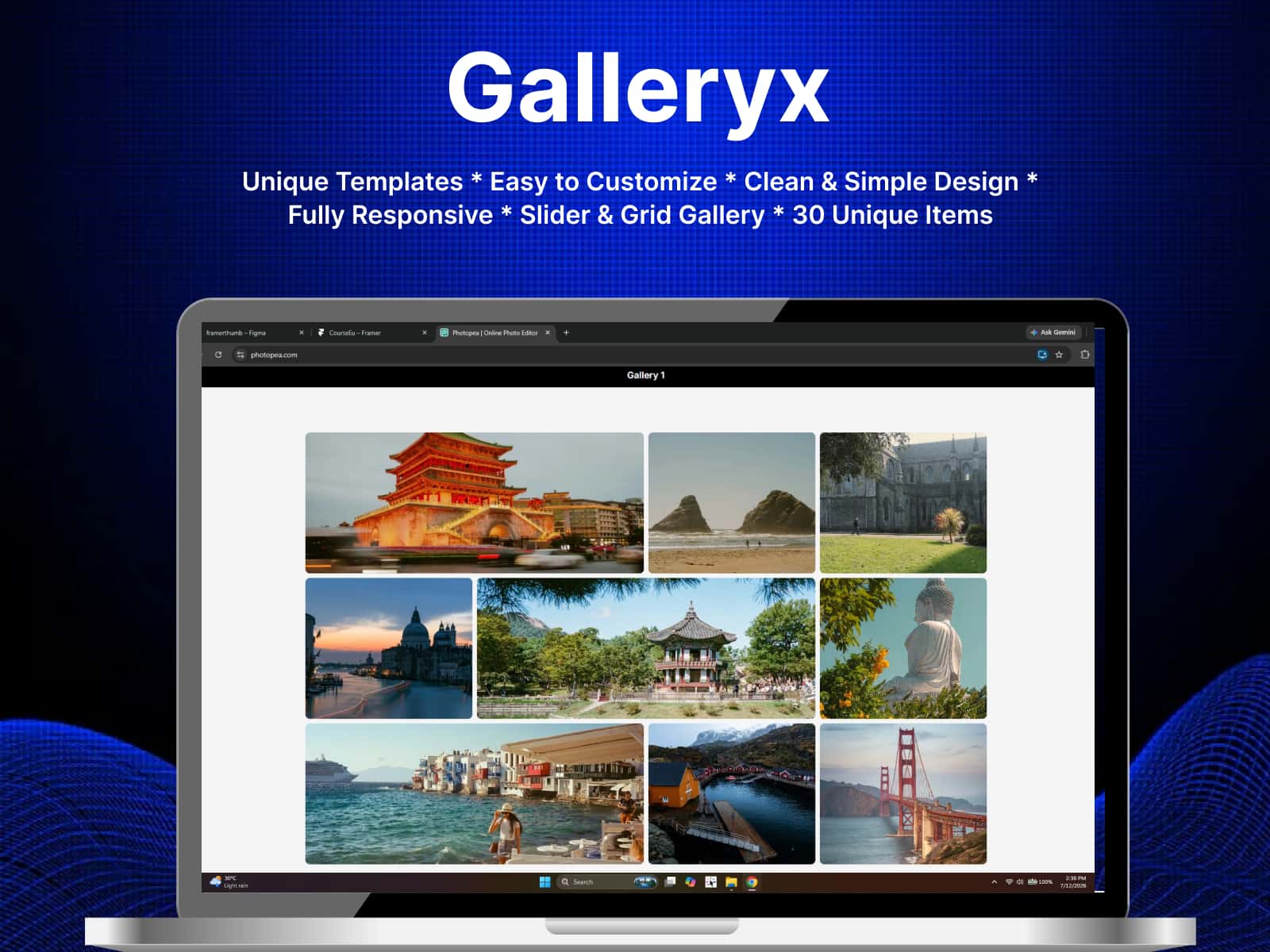This screenshot has height=952, width=1270.
Task: Close the CourseEu – Framer tab
Action: click(x=425, y=333)
